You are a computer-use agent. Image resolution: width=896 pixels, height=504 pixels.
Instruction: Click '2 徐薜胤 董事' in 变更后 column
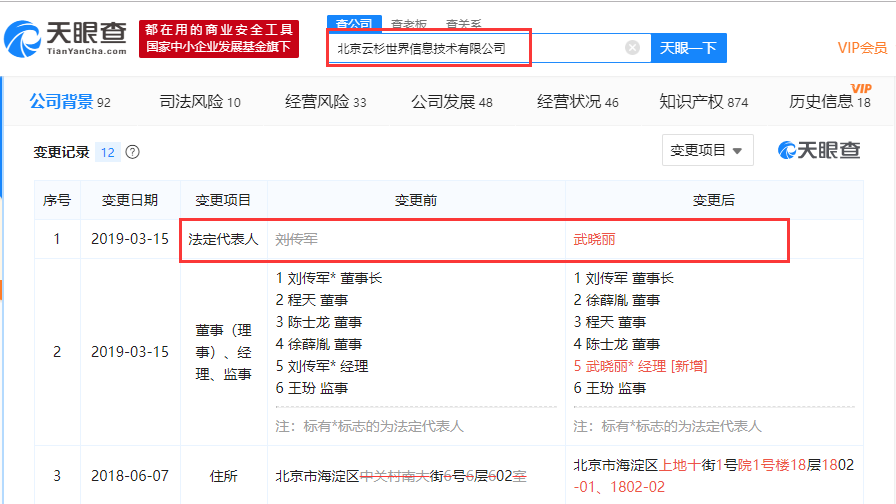(617, 300)
